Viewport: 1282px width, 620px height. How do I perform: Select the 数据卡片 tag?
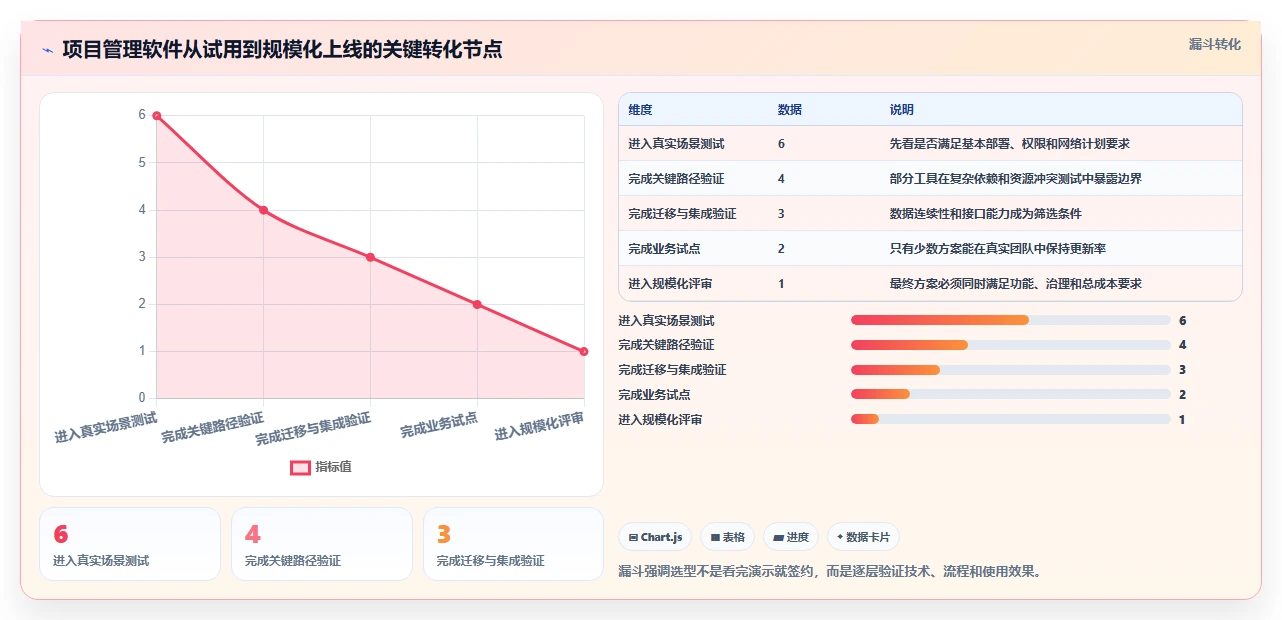click(864, 537)
